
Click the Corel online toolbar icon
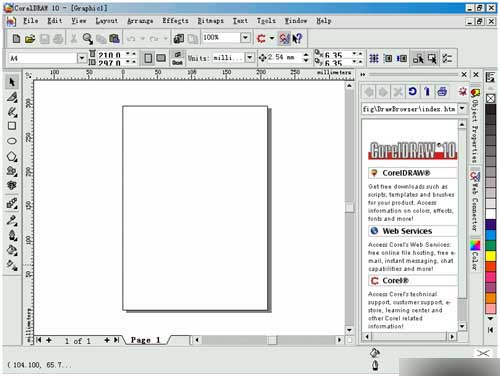point(284,39)
